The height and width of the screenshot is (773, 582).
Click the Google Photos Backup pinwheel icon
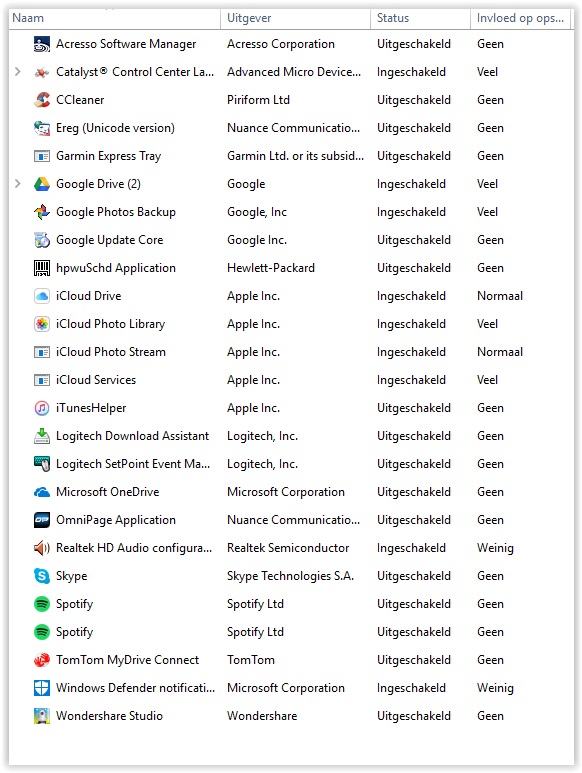click(42, 212)
